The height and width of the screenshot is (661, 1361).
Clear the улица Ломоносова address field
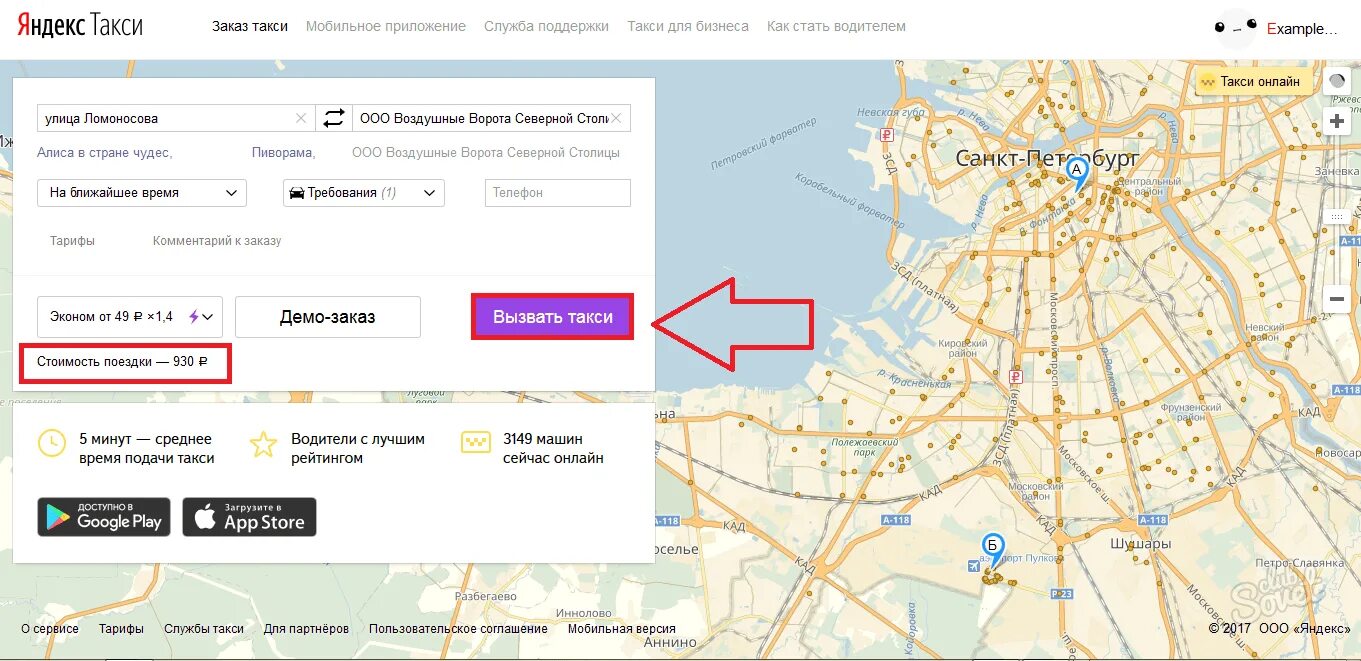[301, 118]
